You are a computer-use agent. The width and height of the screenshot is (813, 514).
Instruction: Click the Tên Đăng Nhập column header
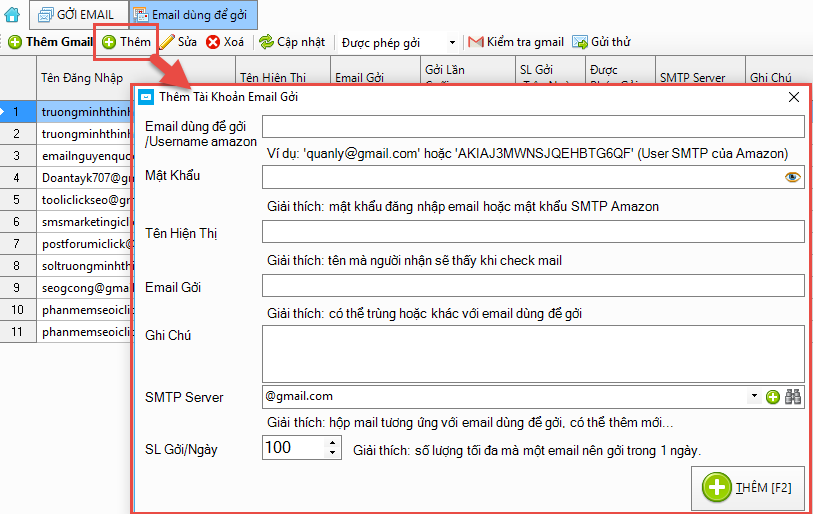136,78
